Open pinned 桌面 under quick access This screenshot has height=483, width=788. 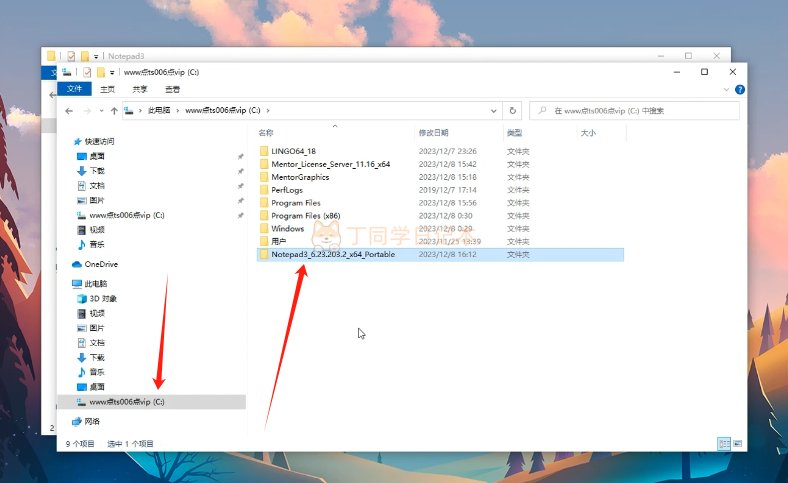pyautogui.click(x=97, y=156)
